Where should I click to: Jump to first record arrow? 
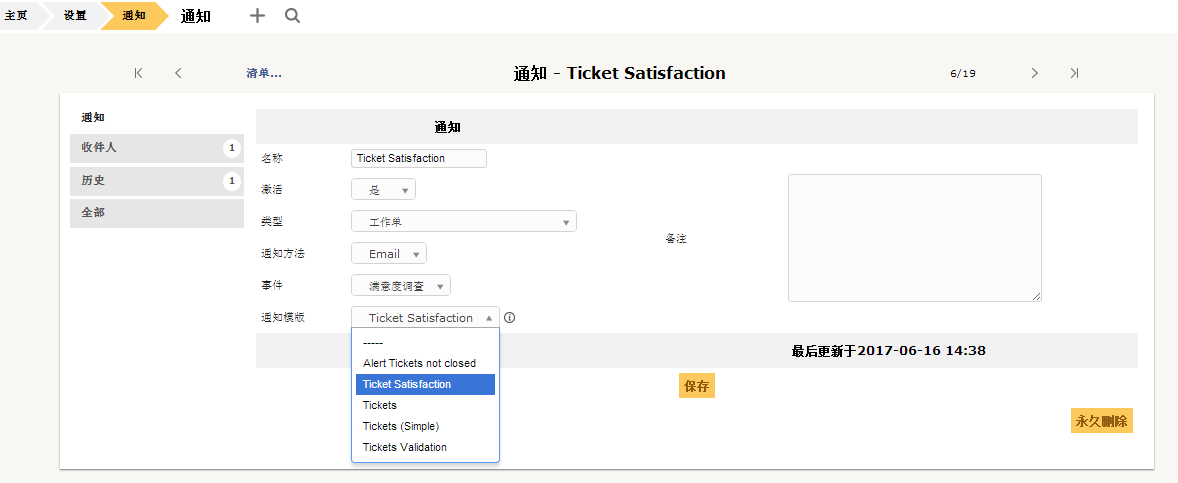click(x=138, y=73)
